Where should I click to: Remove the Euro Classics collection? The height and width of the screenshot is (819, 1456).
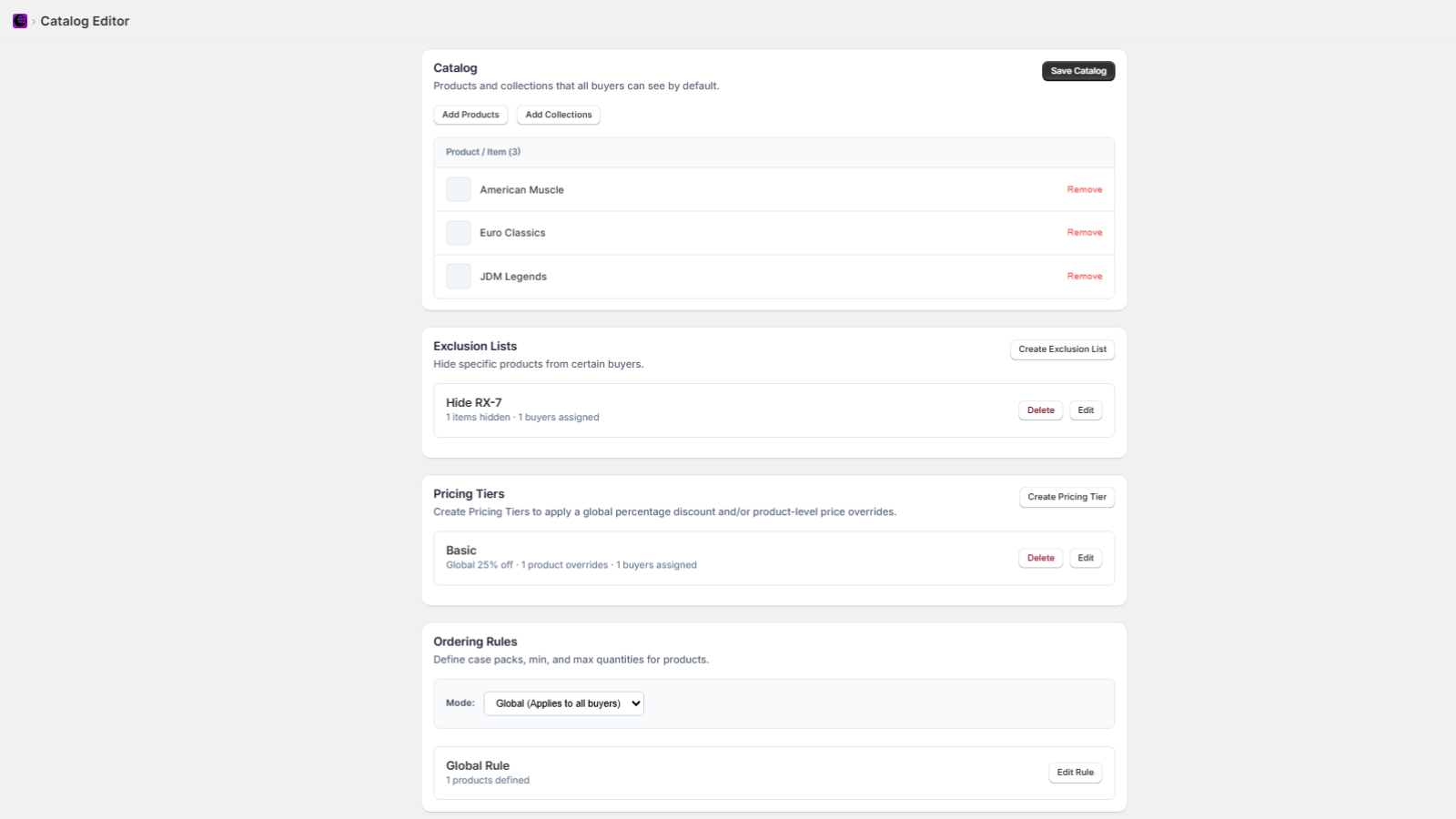pos(1085,233)
